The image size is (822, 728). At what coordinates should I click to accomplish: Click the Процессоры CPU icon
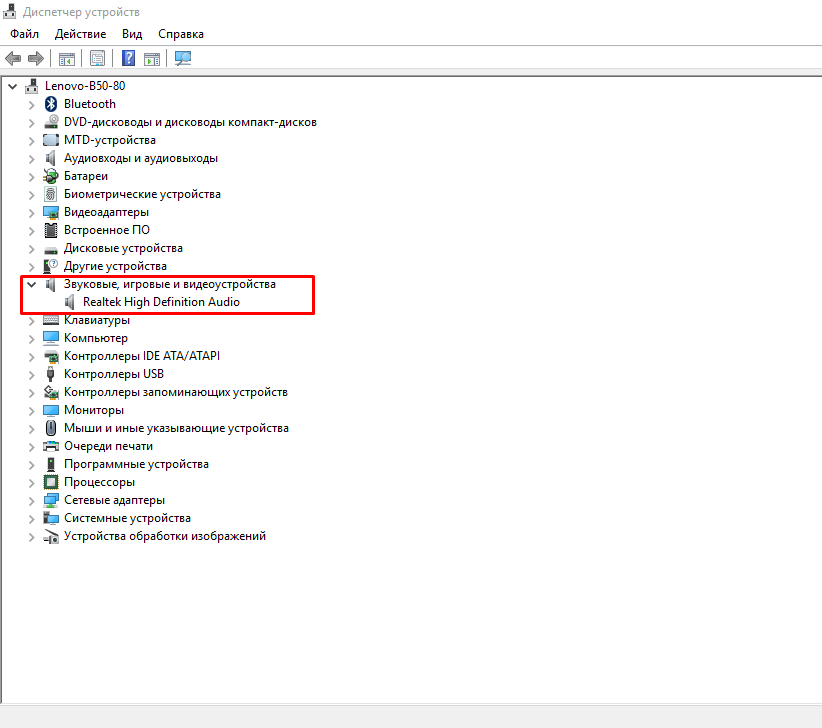(51, 482)
